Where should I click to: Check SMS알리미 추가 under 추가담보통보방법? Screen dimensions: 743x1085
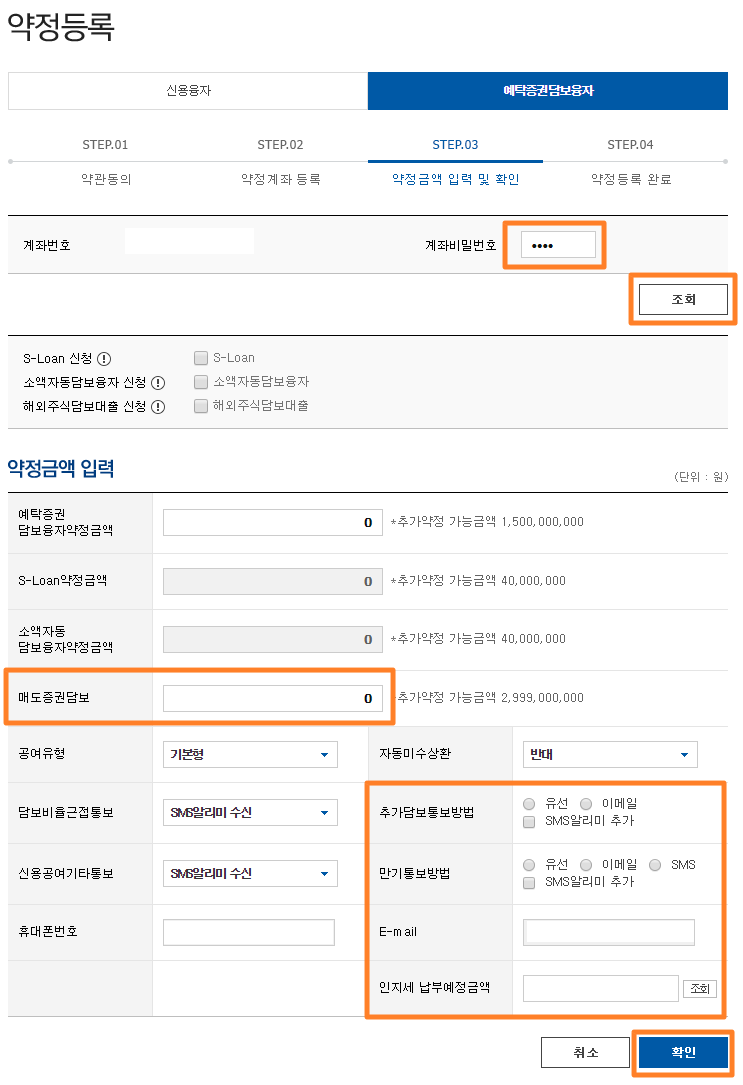tap(529, 822)
